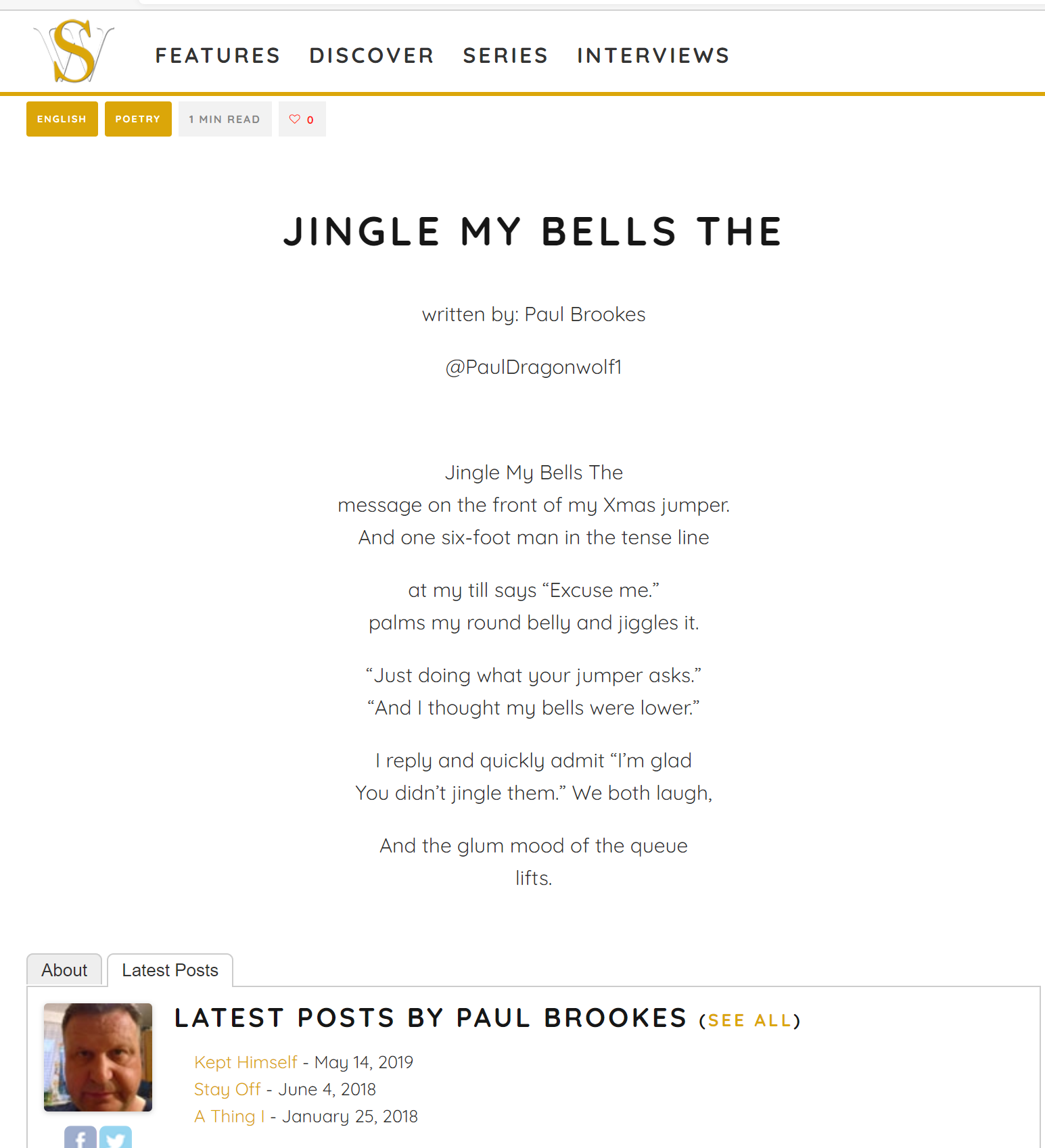Open the DISCOVER menu
Image resolution: width=1045 pixels, height=1148 pixels.
371,55
